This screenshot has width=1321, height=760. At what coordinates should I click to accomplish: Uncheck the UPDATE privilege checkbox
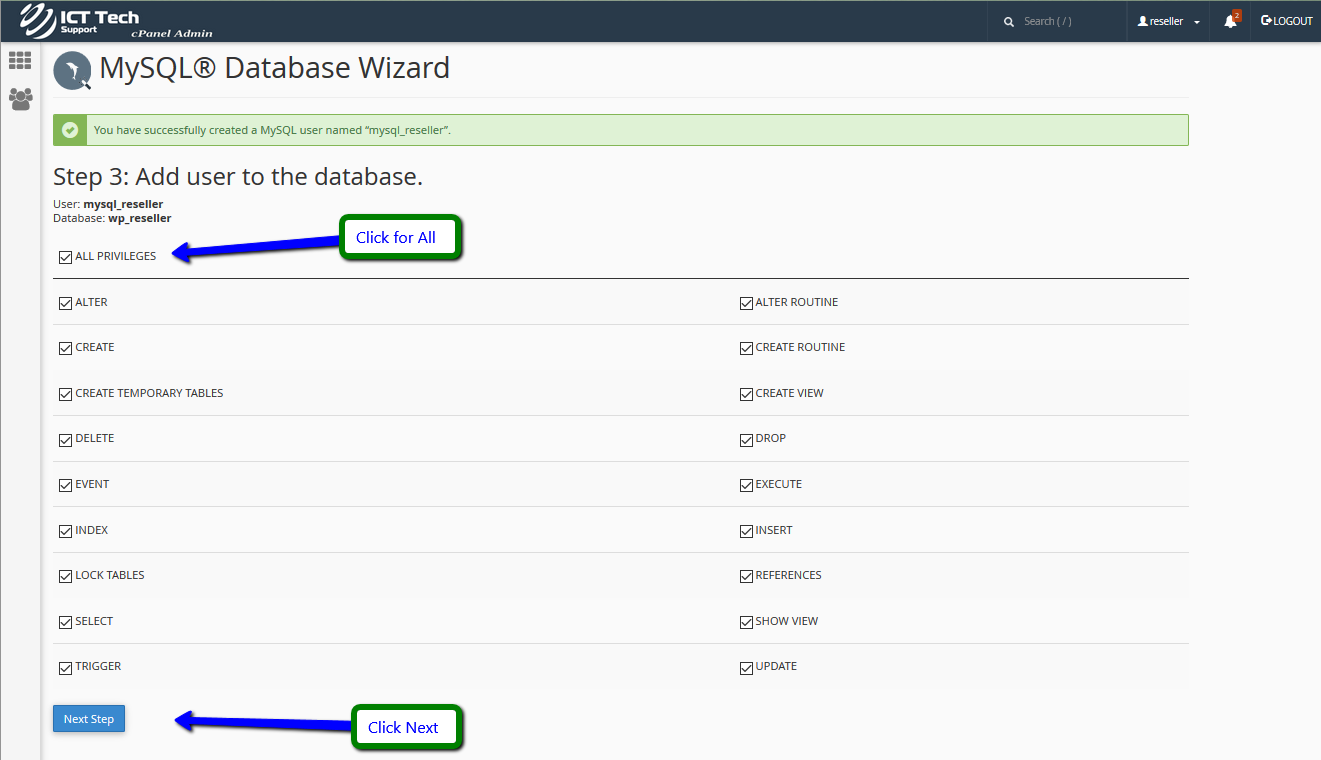[746, 668]
